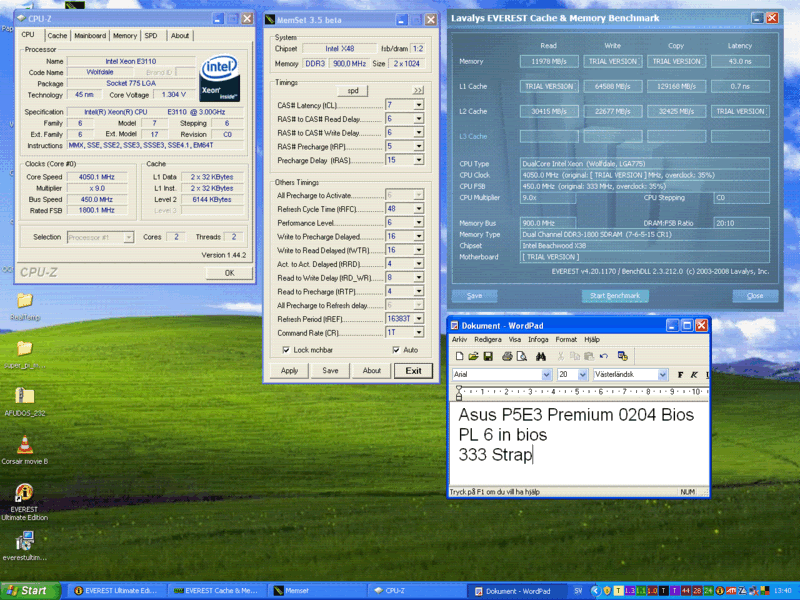Open the Windows Start menu
The image size is (800, 600).
[x=30, y=591]
